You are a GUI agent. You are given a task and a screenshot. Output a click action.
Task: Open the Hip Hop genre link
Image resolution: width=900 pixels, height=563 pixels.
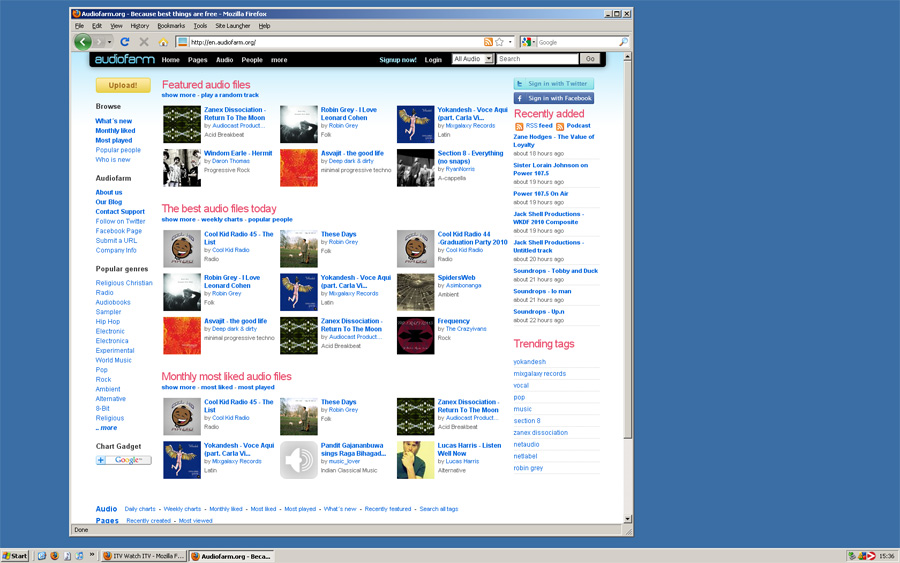[108, 321]
